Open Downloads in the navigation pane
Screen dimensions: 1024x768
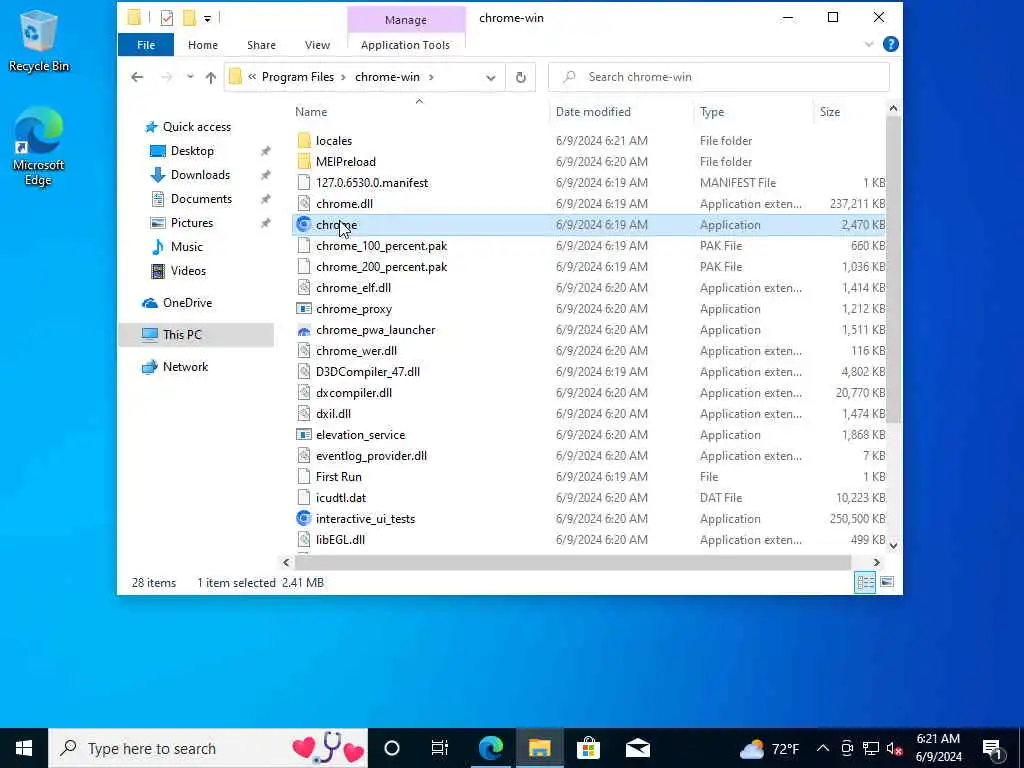point(200,175)
